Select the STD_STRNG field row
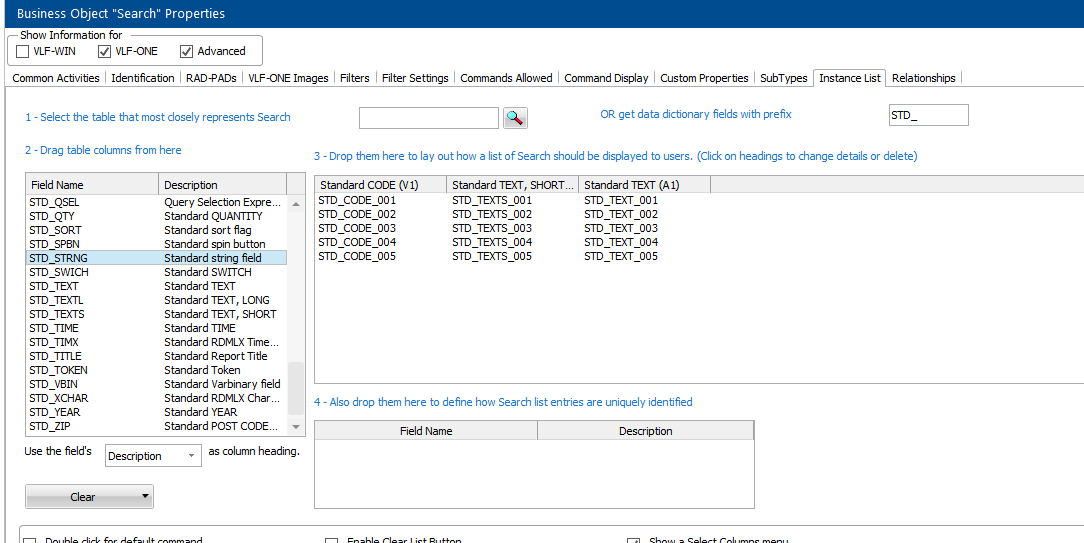Image resolution: width=1084 pixels, height=543 pixels. [156, 258]
